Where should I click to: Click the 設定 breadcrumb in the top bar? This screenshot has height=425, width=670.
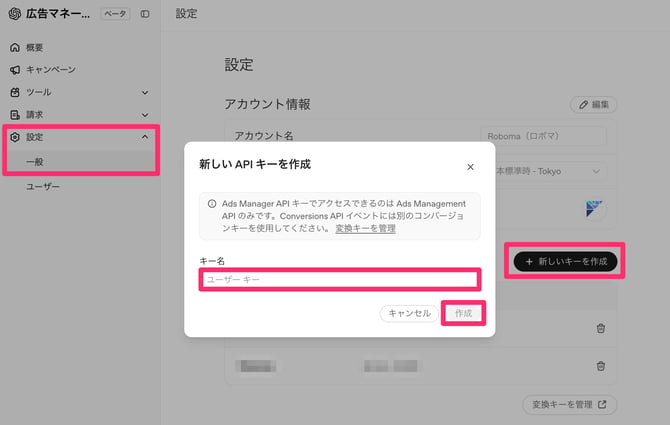186,14
